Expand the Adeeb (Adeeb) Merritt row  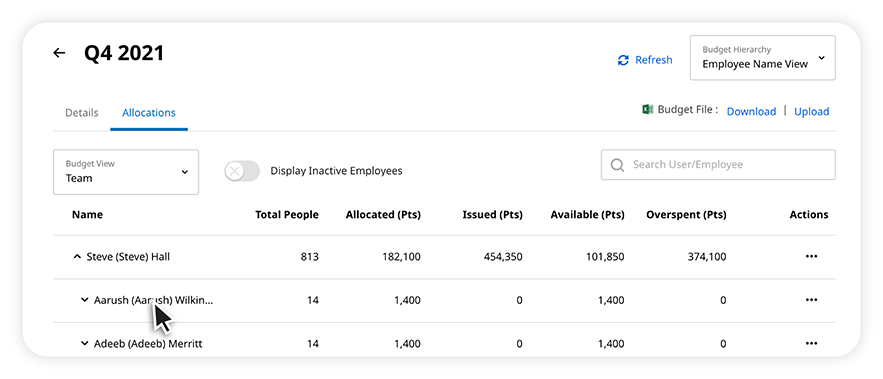(84, 344)
